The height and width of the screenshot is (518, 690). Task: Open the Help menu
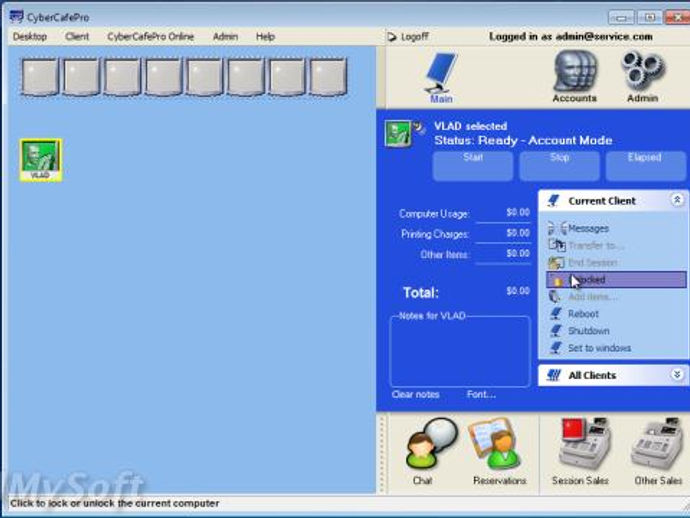coord(265,37)
